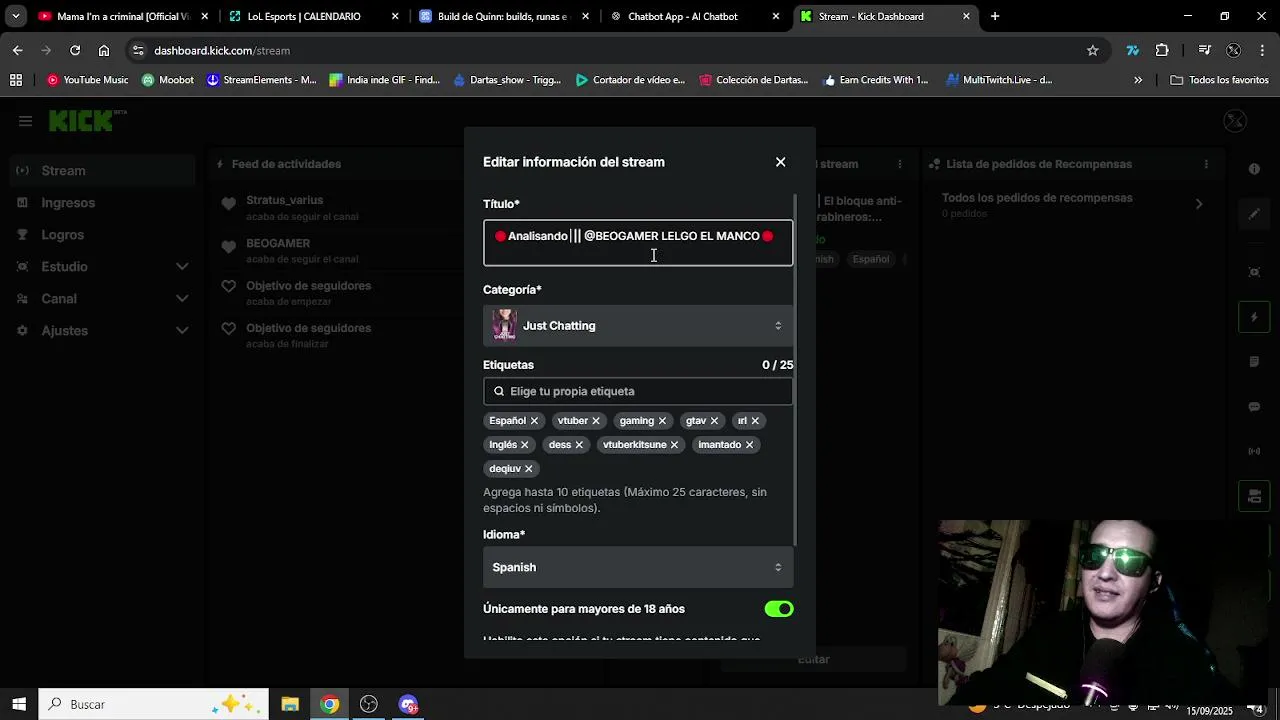Reload the page
The width and height of the screenshot is (1280, 720).
75,50
